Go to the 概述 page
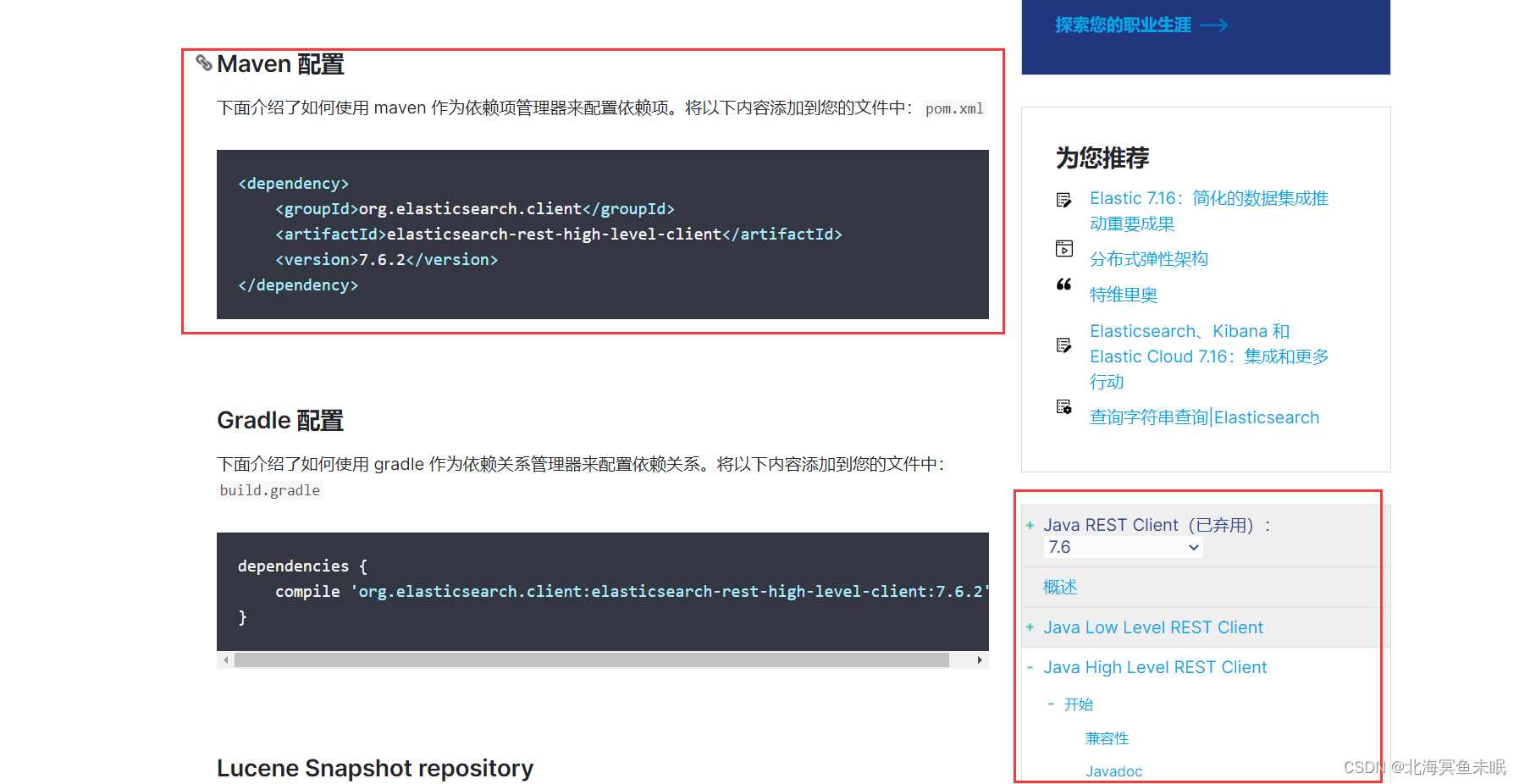1519x784 pixels. [x=1060, y=587]
